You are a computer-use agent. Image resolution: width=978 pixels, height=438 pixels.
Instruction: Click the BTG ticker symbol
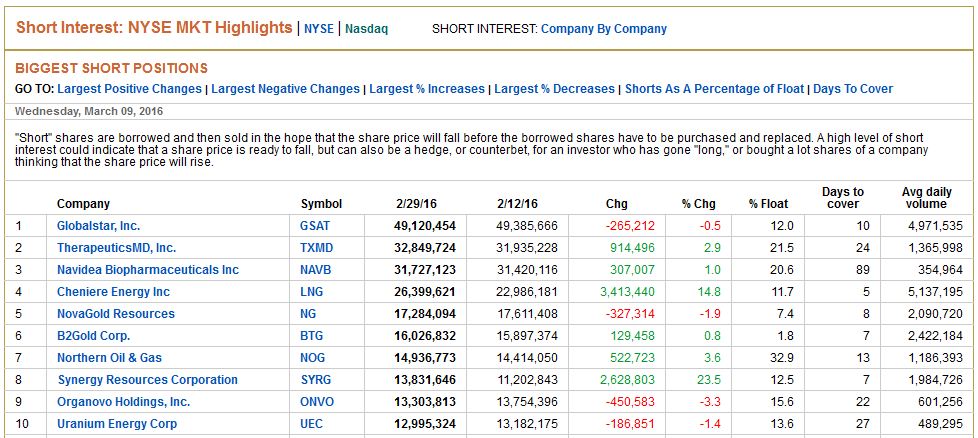pos(313,336)
